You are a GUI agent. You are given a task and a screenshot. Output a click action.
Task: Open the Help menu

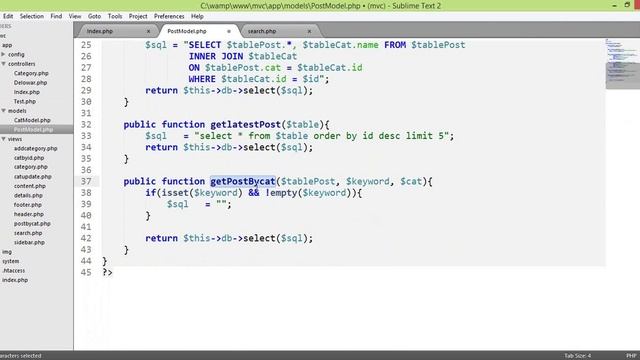197,16
